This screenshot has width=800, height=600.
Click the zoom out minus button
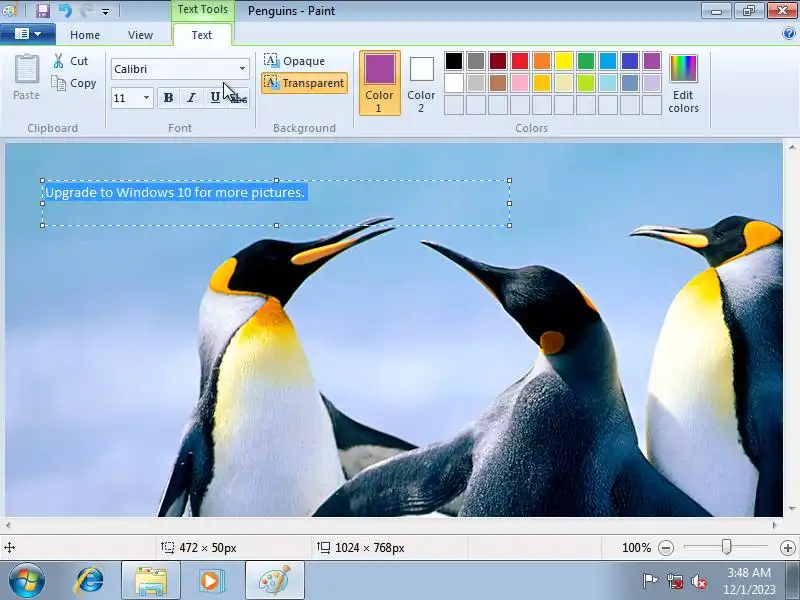click(666, 548)
